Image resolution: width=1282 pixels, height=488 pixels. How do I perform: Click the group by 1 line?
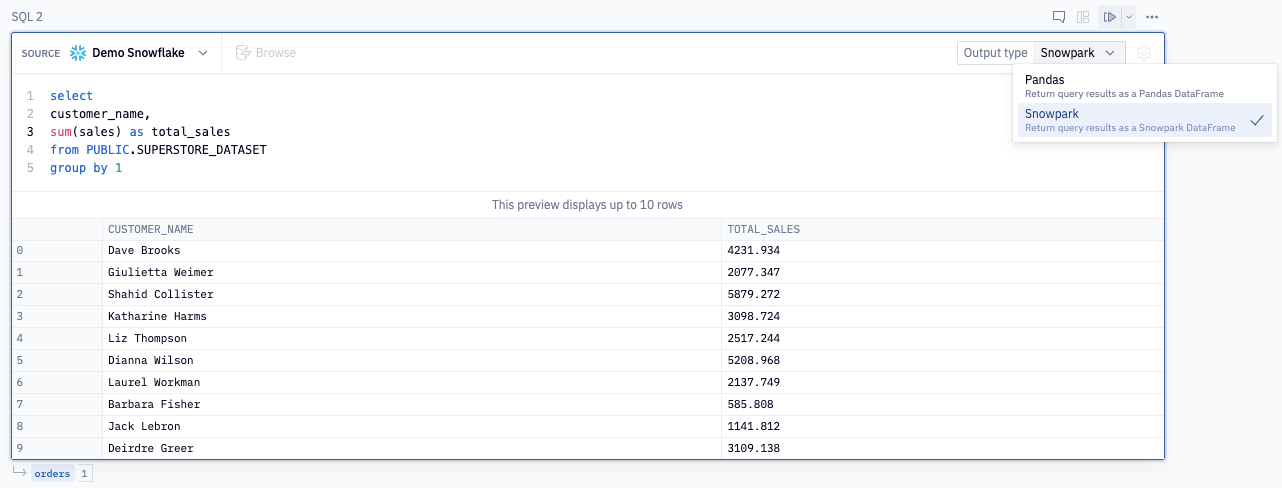pos(86,168)
